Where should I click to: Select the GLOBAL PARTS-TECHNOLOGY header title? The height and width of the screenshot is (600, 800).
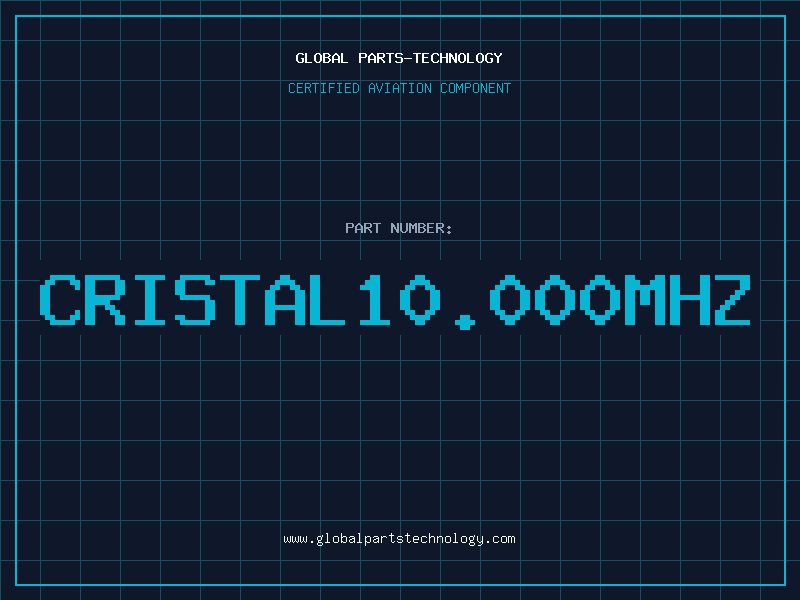tap(399, 58)
